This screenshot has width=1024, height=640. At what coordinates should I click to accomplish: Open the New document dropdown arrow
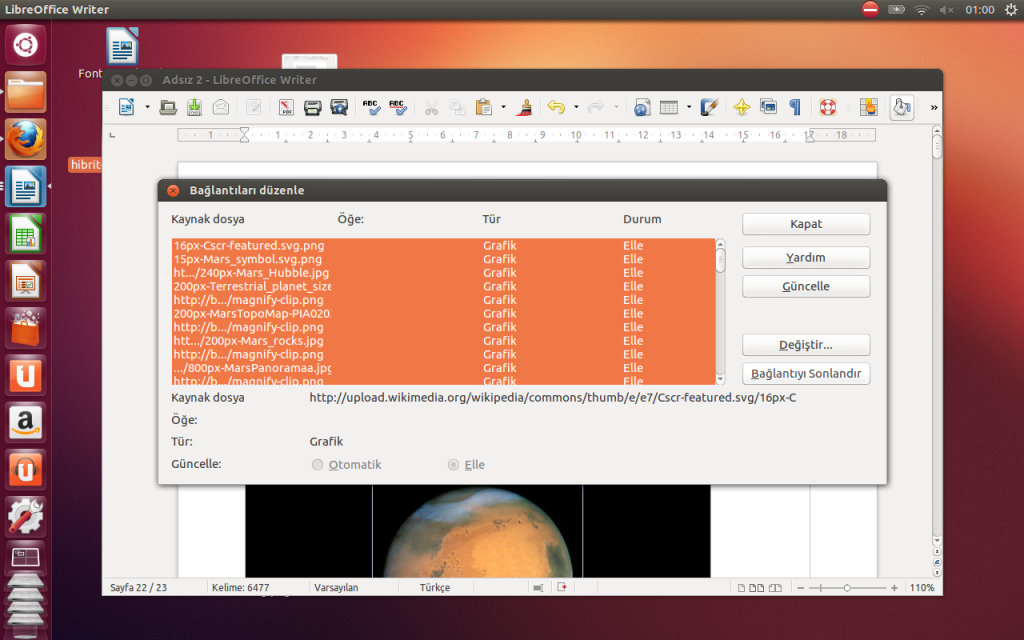pos(147,107)
